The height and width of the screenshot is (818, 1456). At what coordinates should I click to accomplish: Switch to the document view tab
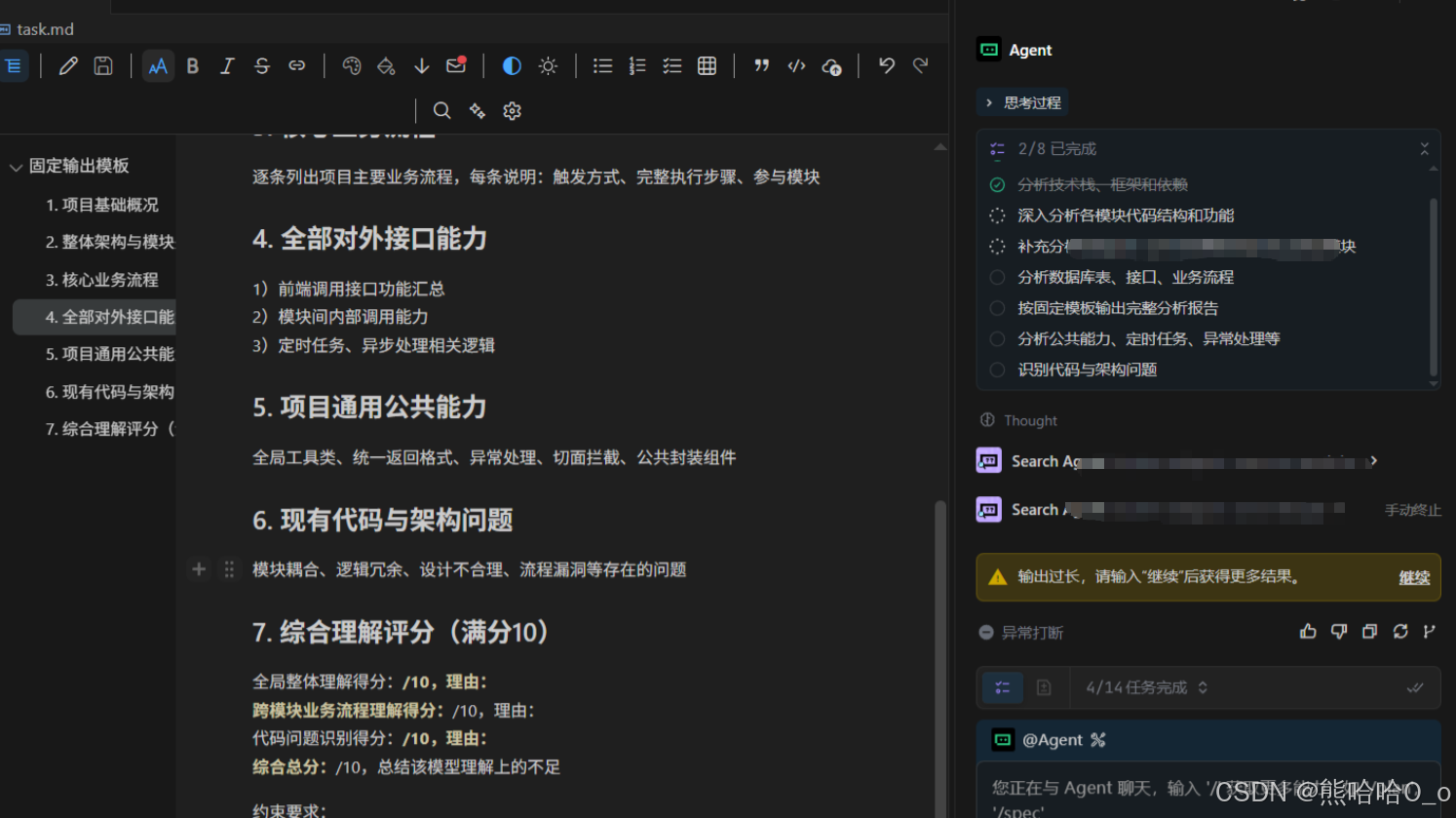pyautogui.click(x=1044, y=687)
